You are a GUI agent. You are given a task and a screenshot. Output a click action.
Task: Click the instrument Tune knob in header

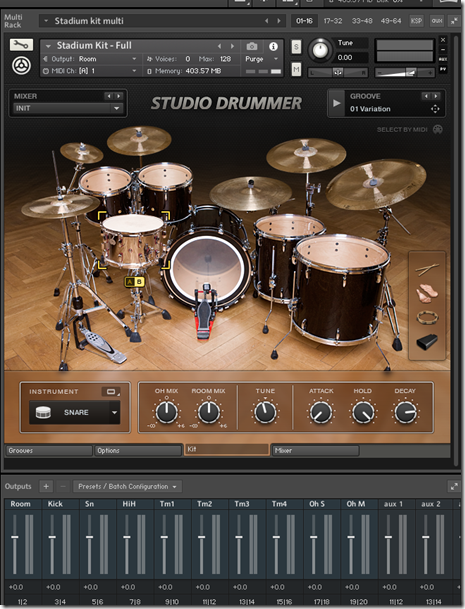[320, 50]
